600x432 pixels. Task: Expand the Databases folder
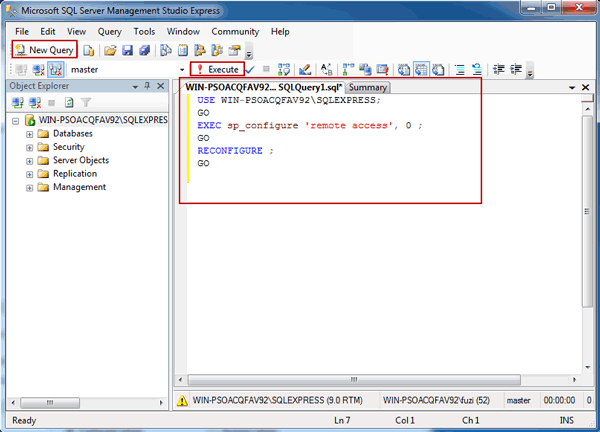pos(29,134)
